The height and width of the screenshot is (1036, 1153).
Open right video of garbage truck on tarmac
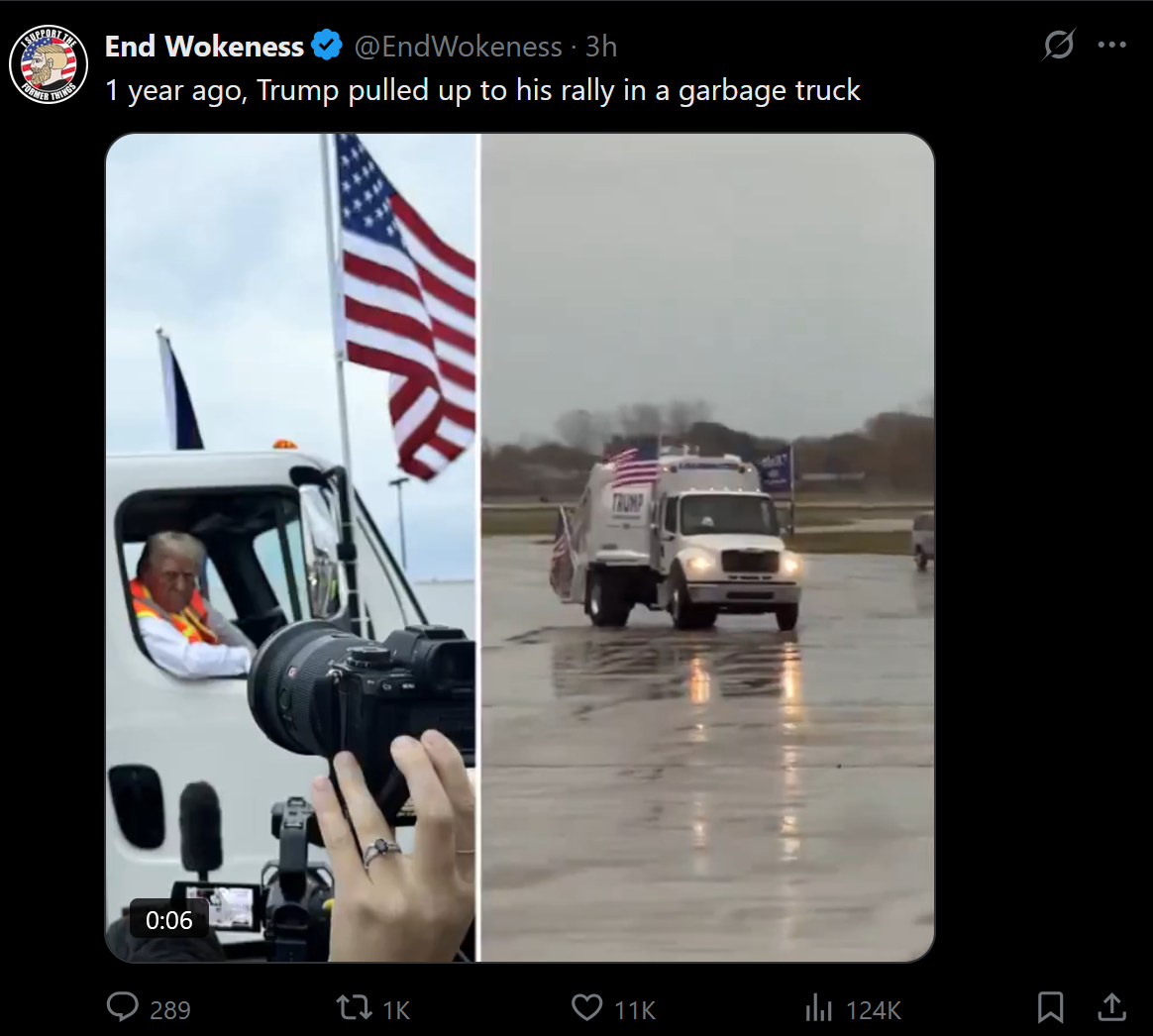pyautogui.click(x=707, y=547)
